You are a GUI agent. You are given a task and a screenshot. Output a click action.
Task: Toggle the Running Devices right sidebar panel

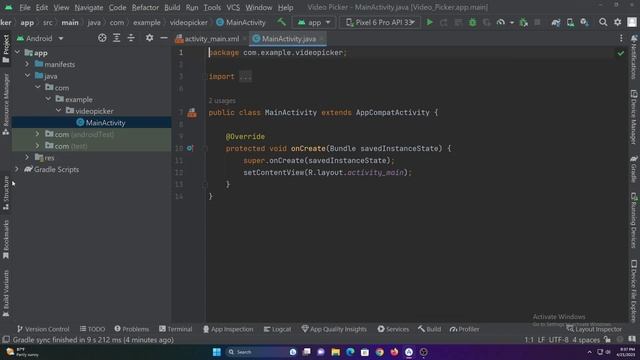click(x=634, y=220)
